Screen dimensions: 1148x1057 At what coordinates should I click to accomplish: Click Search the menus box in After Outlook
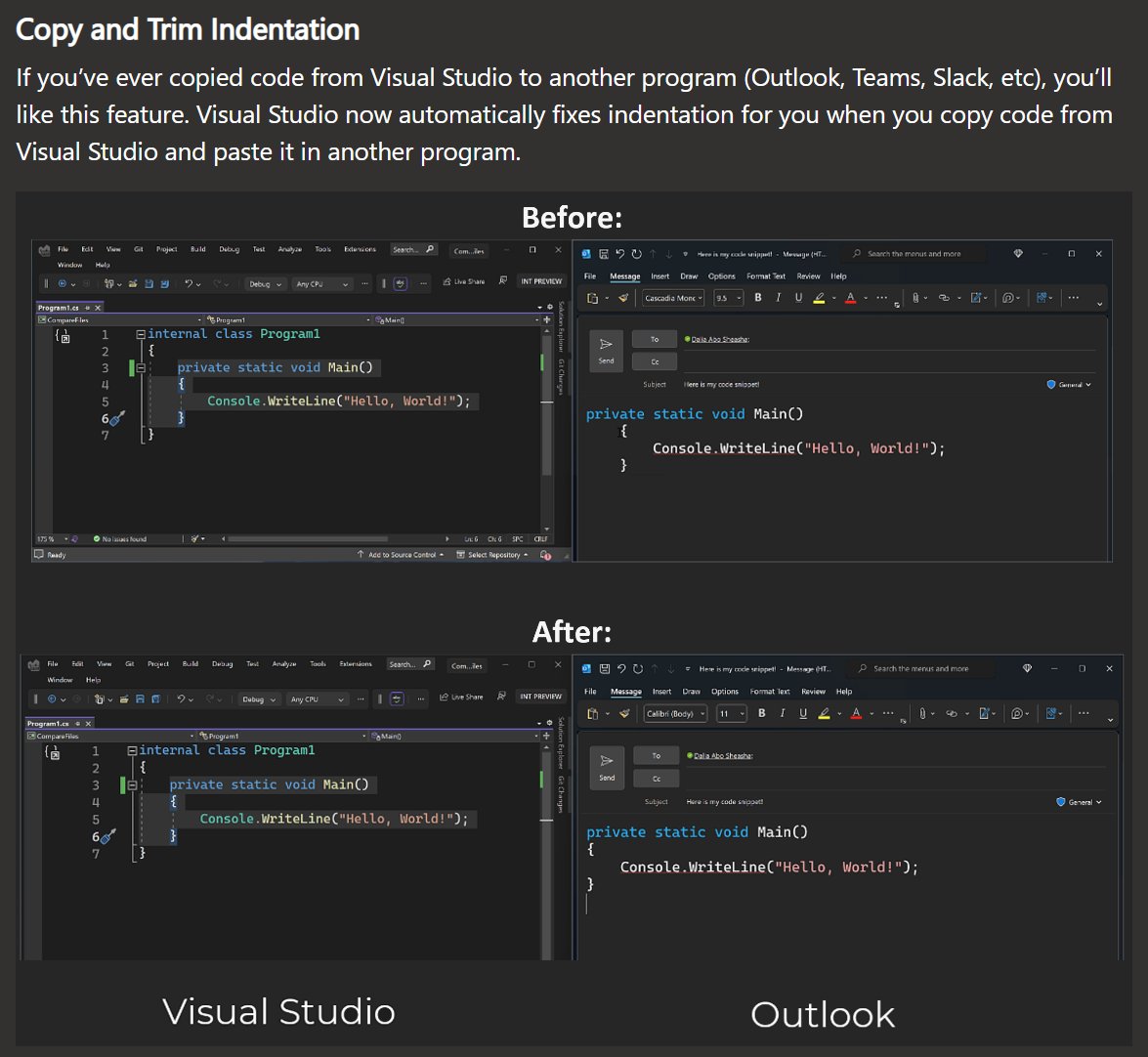(x=922, y=668)
